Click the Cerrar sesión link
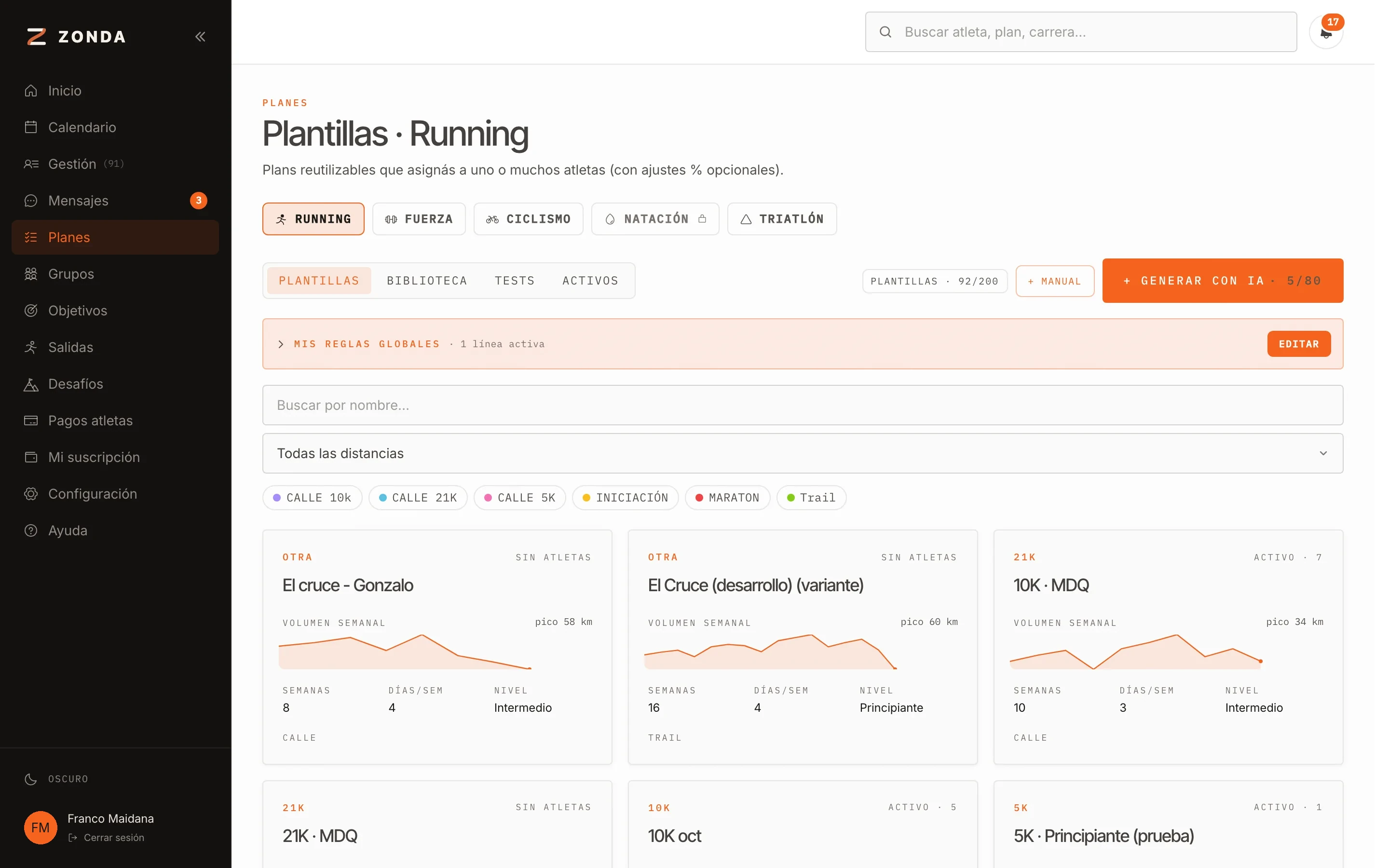The width and height of the screenshot is (1389, 868). tap(107, 838)
